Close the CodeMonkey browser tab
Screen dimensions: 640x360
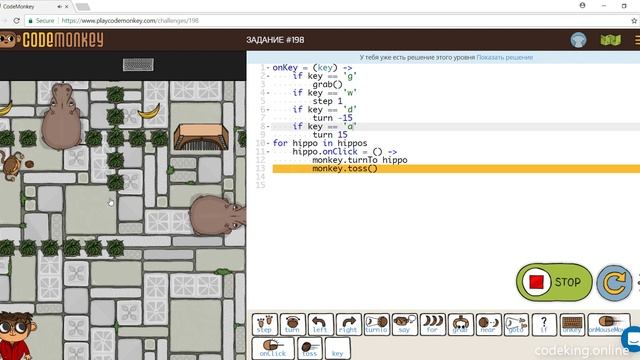(67, 7)
